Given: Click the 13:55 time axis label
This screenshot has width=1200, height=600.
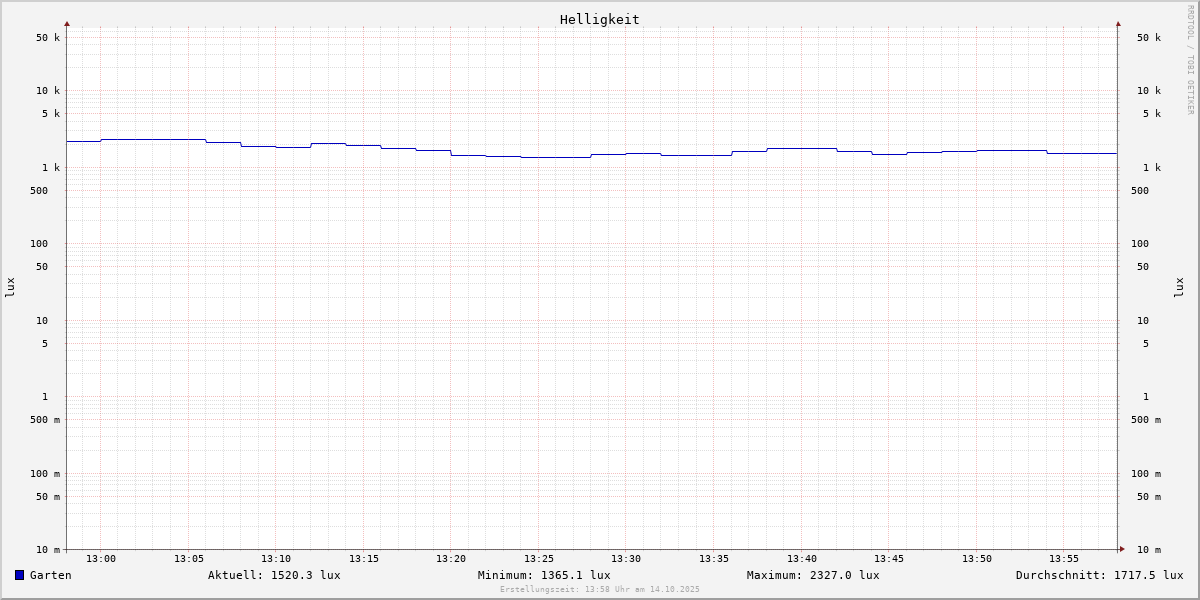Looking at the screenshot, I should point(1064,559).
